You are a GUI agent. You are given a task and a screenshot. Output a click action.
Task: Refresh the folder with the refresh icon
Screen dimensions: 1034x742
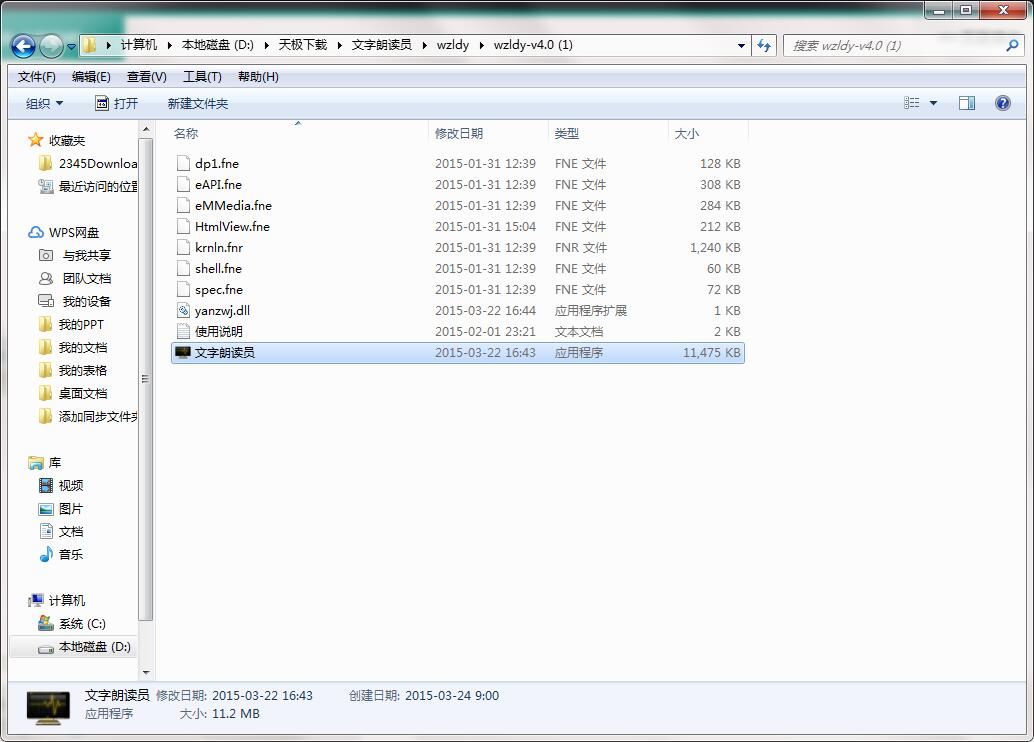coord(764,46)
